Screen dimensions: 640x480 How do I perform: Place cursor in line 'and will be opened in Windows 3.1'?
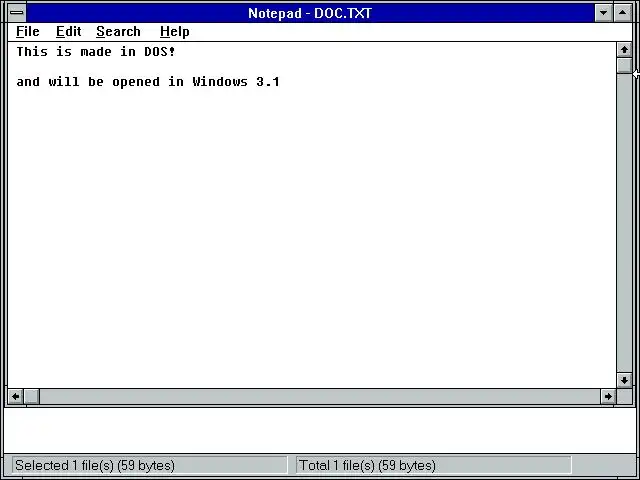pyautogui.click(x=148, y=82)
